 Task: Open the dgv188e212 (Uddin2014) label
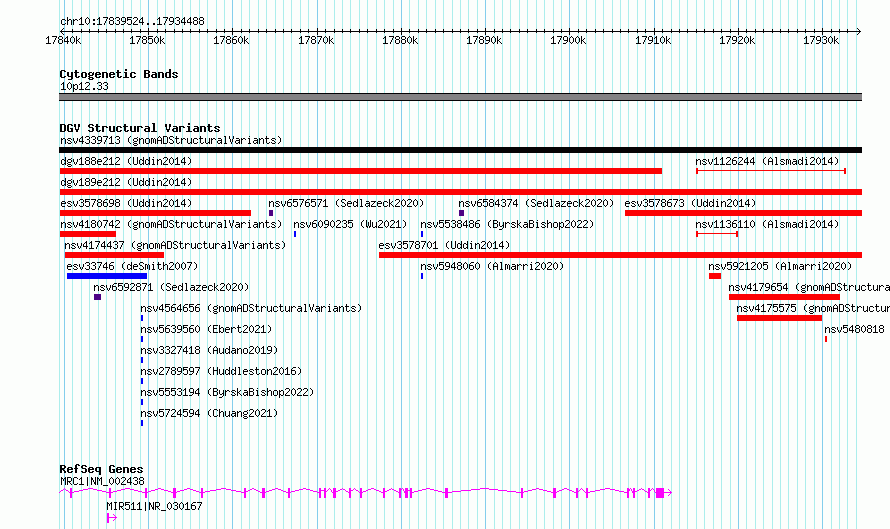tap(126, 161)
